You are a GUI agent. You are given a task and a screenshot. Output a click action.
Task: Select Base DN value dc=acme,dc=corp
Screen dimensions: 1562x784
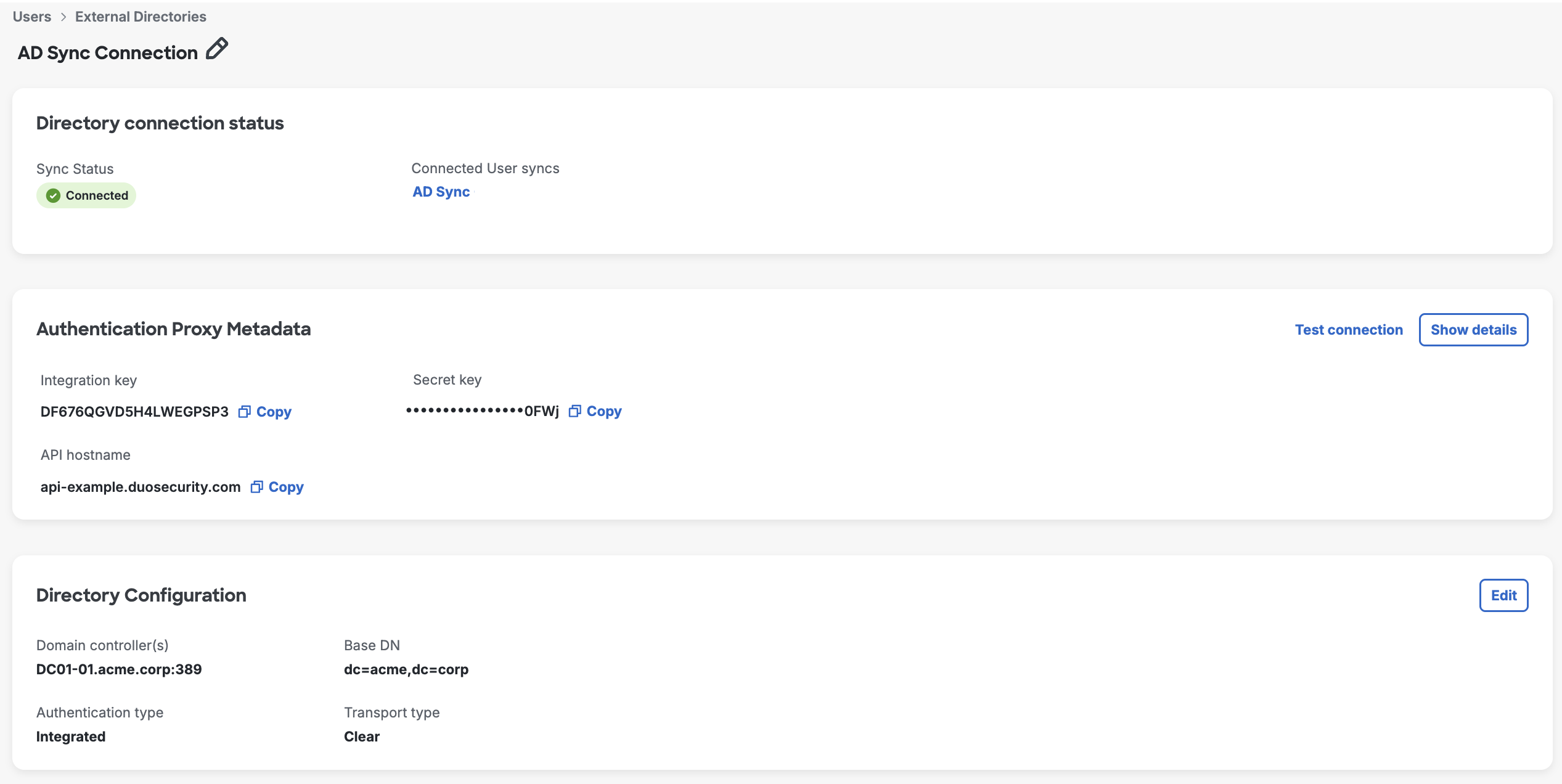tap(406, 669)
